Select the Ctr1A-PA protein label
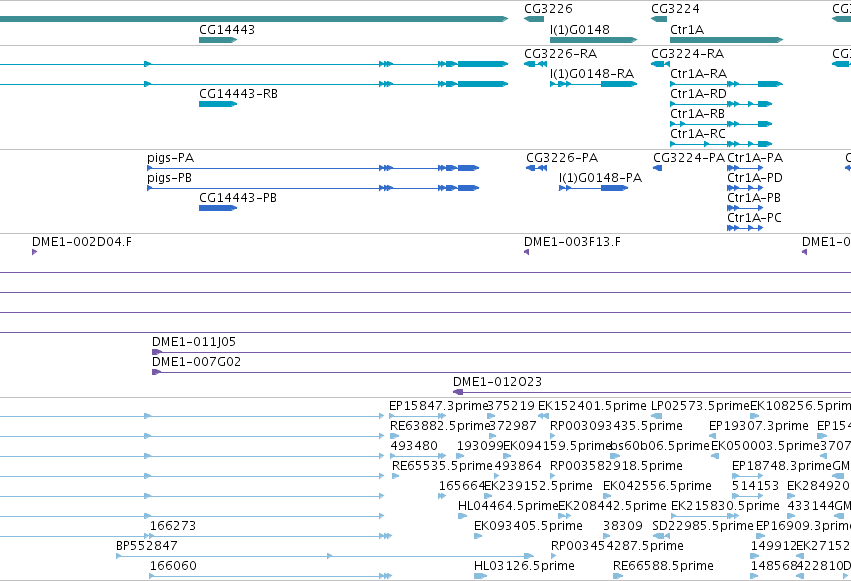This screenshot has height=581, width=851. pyautogui.click(x=755, y=158)
